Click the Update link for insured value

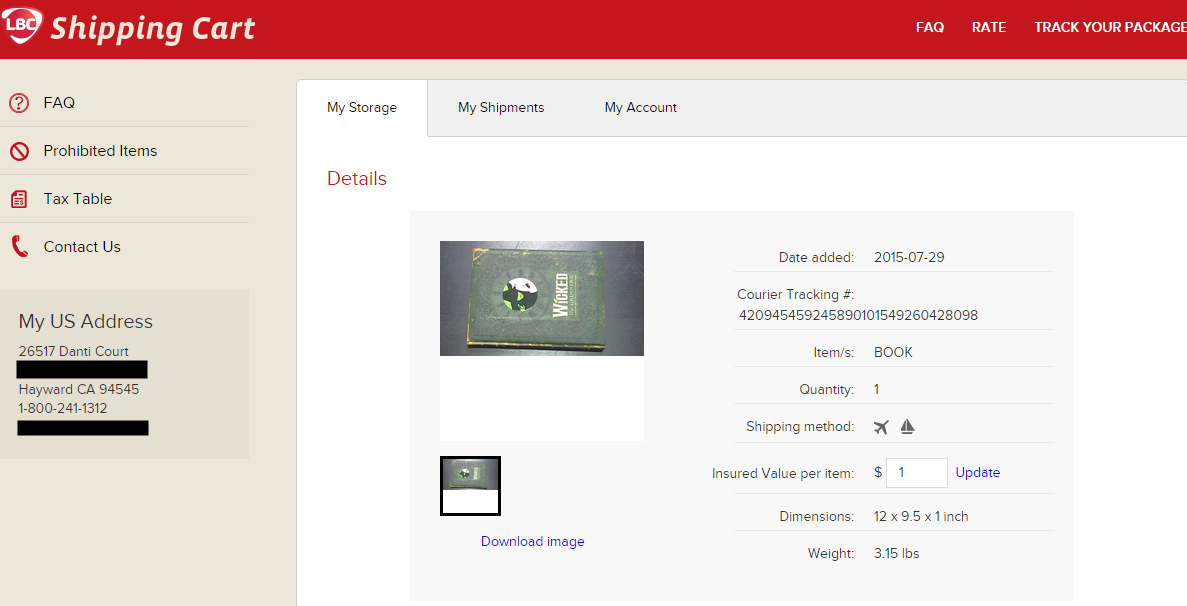tap(977, 472)
